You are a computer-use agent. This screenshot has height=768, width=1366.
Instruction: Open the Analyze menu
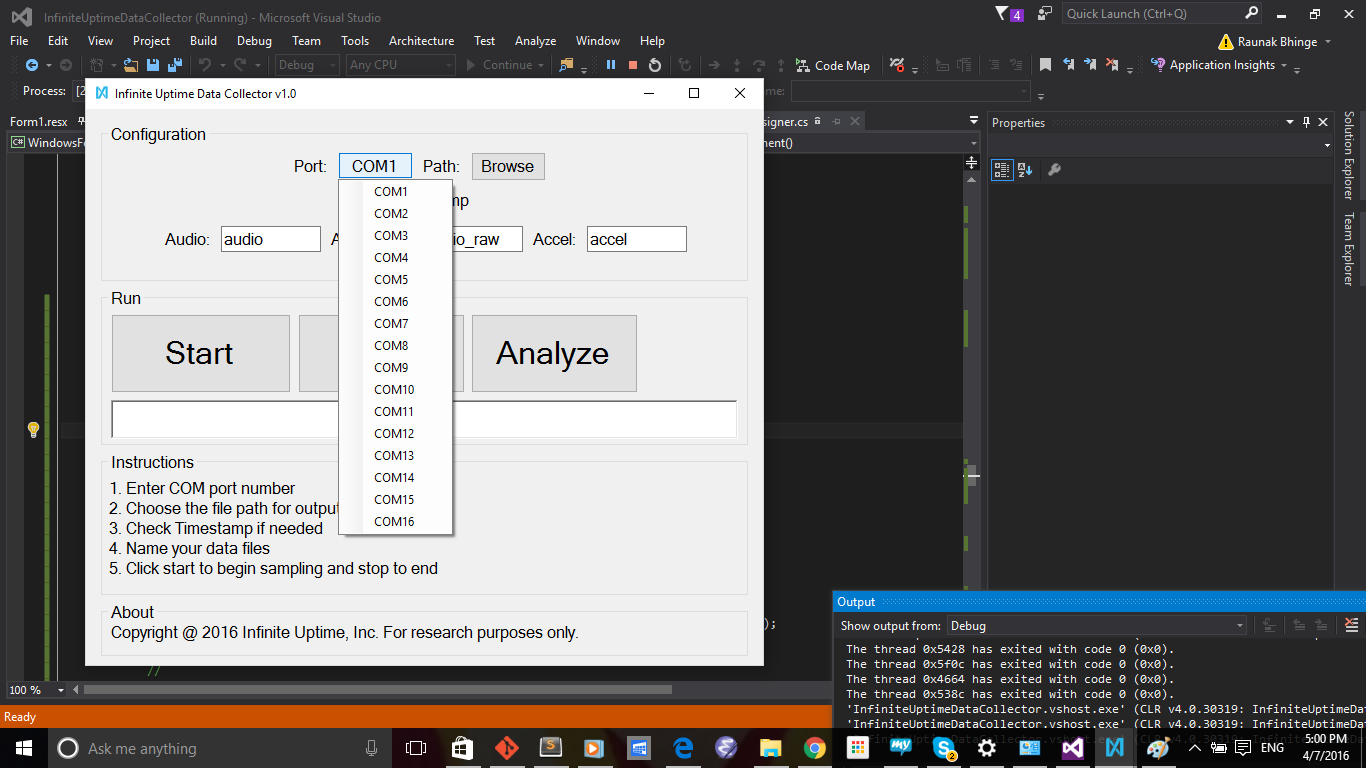535,41
